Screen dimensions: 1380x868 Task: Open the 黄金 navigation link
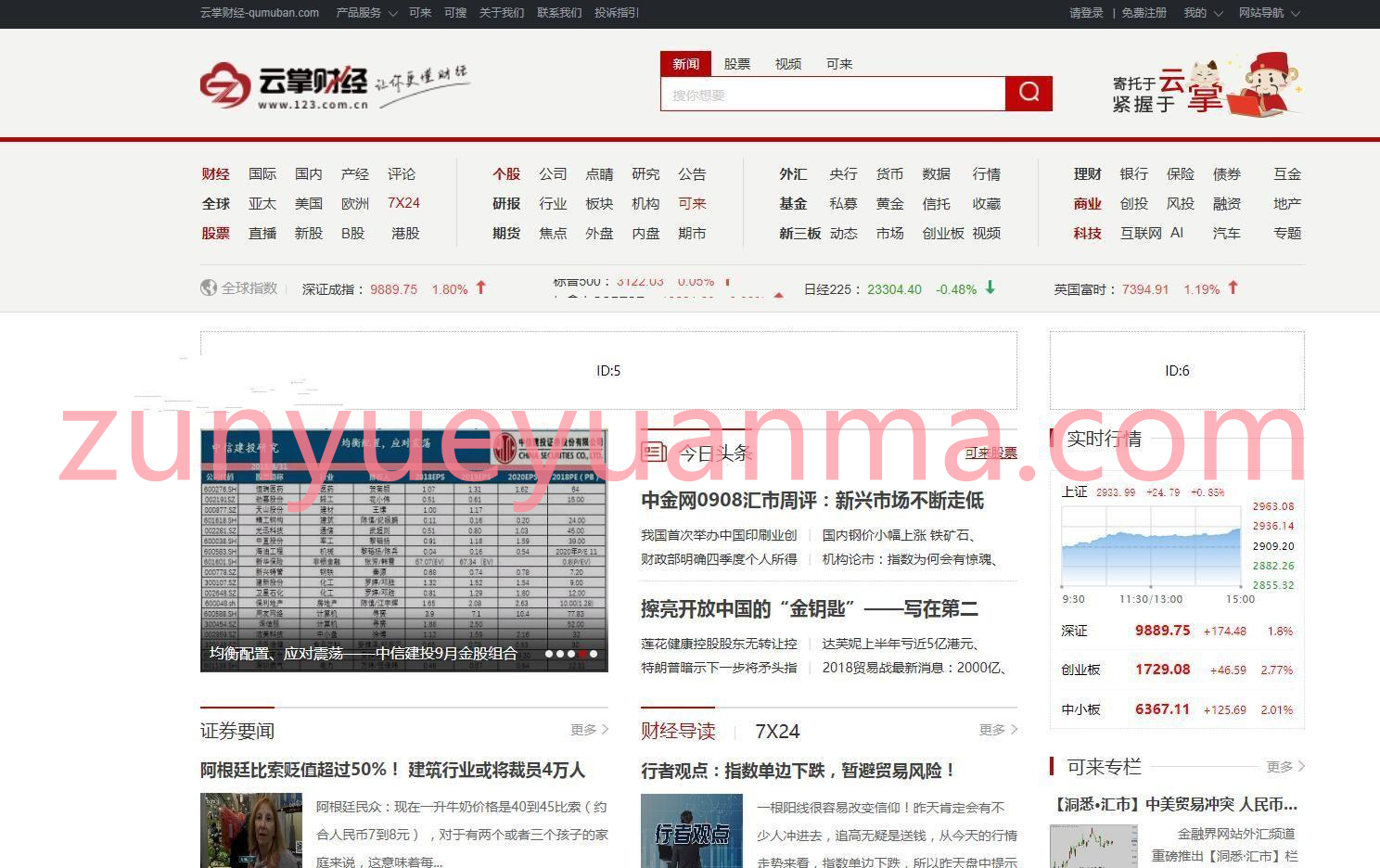(x=889, y=204)
